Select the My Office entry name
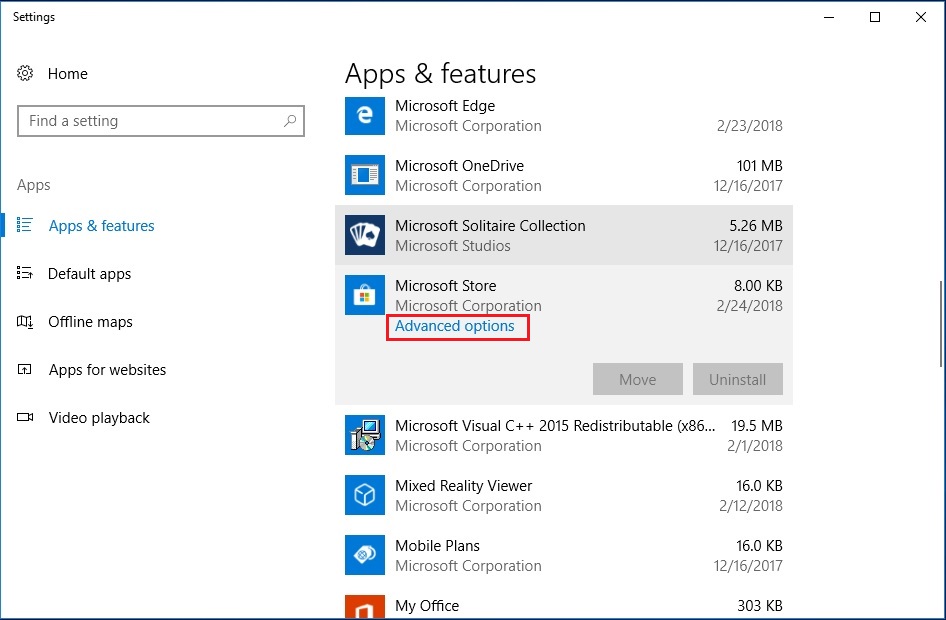The image size is (946, 620). tap(427, 606)
